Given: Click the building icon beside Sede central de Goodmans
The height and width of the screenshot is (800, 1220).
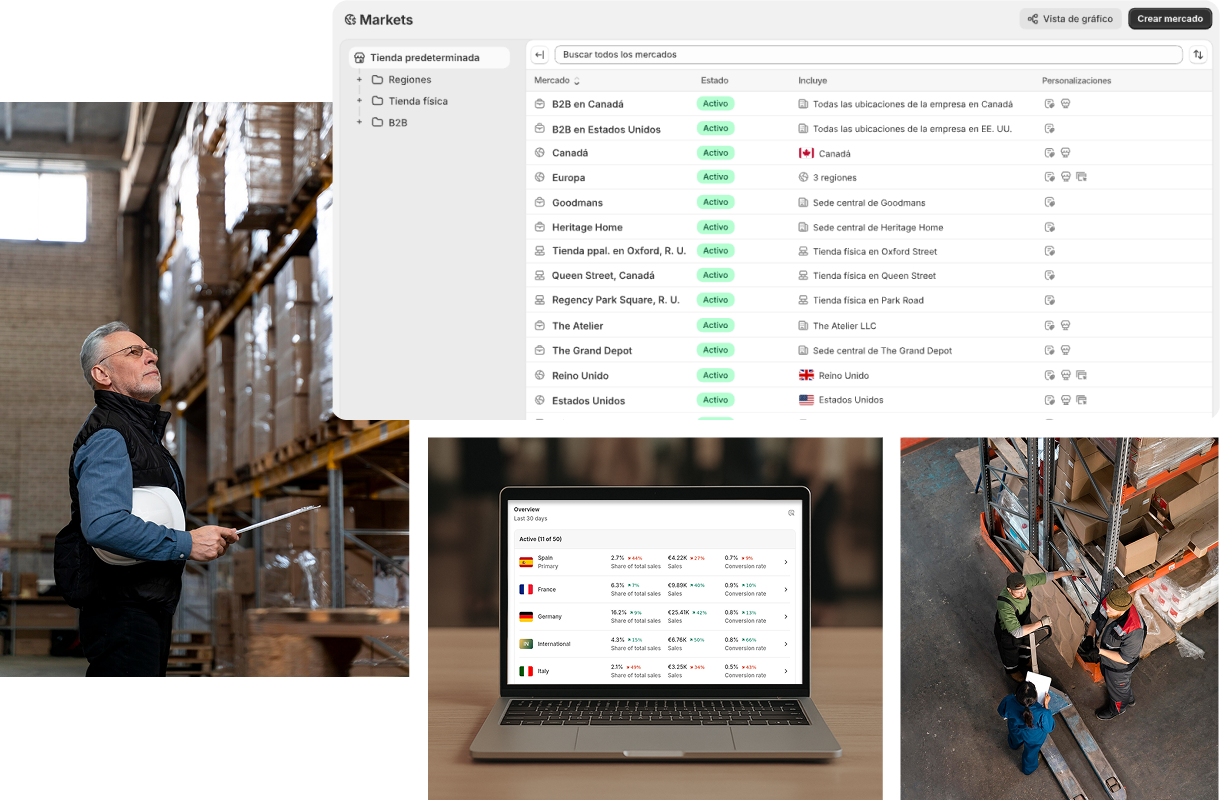Looking at the screenshot, I should pyautogui.click(x=803, y=203).
